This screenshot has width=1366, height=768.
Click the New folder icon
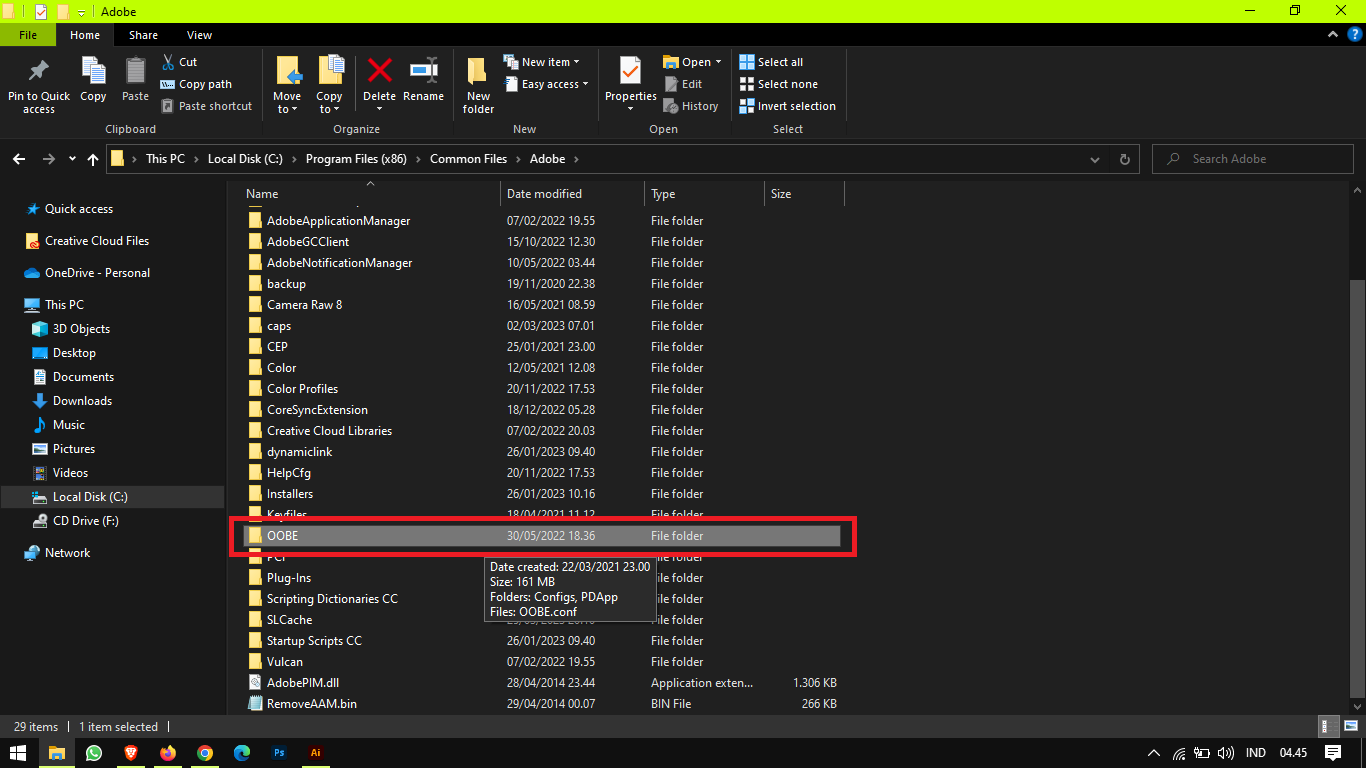(478, 71)
